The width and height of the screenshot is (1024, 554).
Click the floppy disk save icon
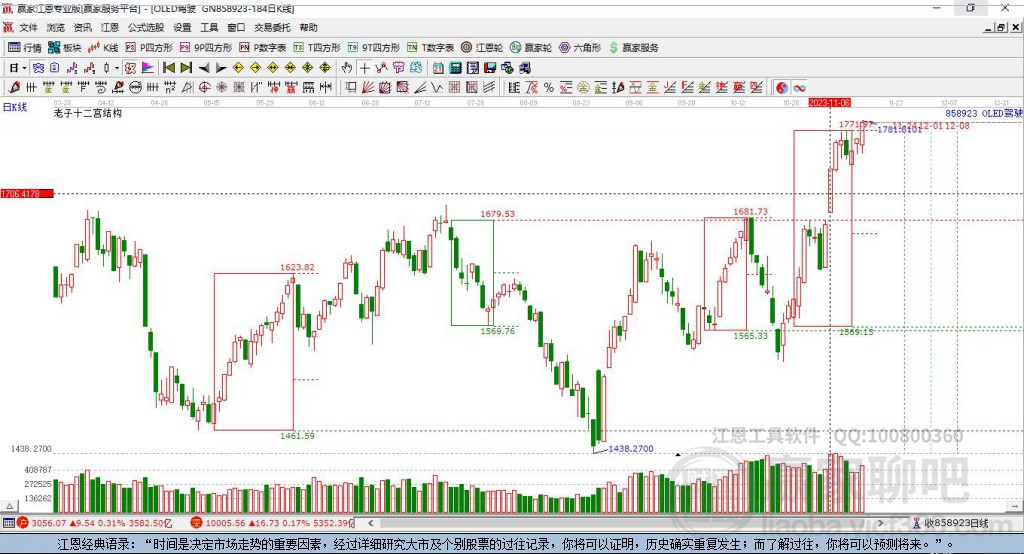[490, 68]
